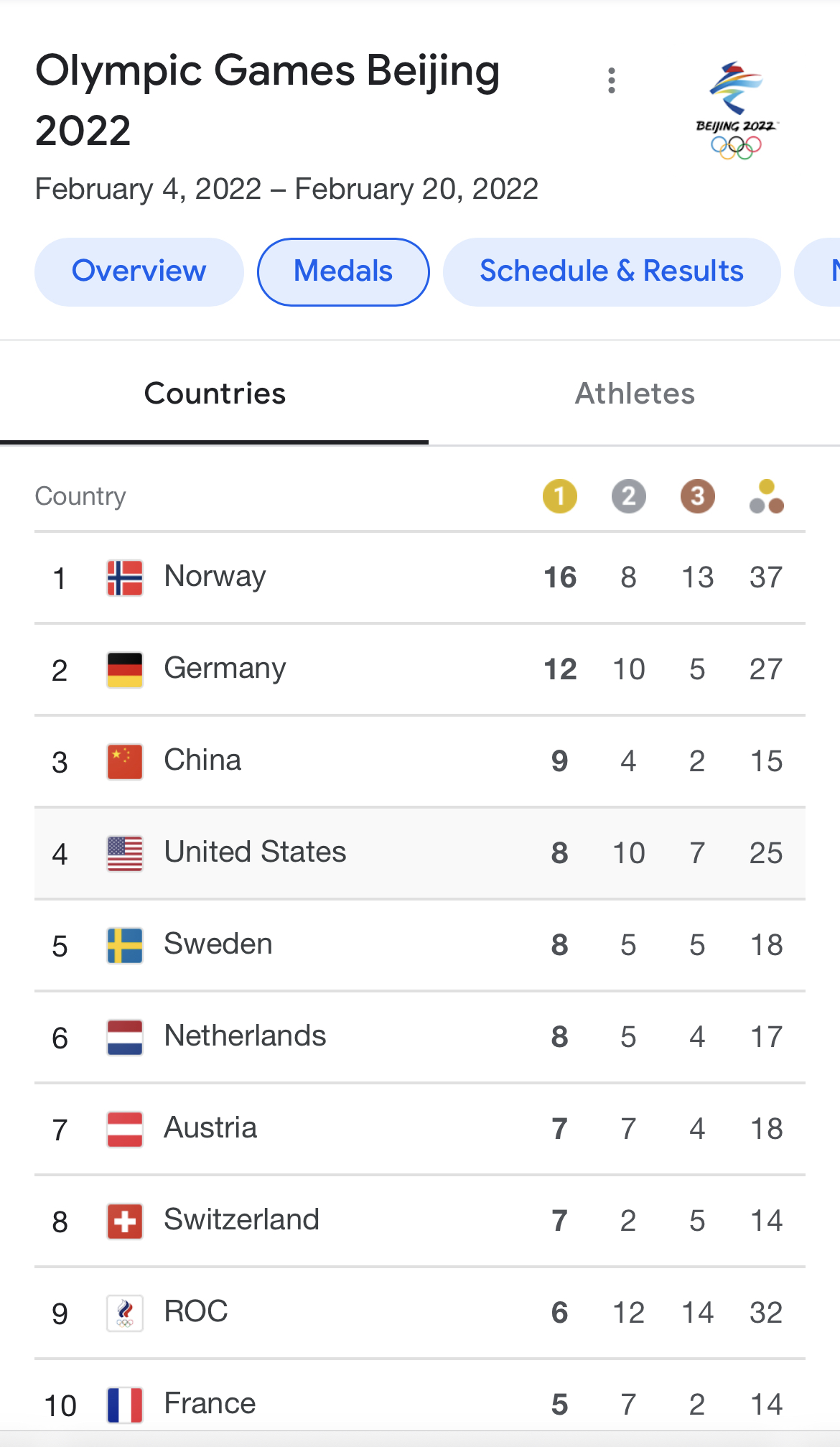Viewport: 840px width, 1447px height.
Task: Click the gold medal column icon
Action: tap(560, 496)
